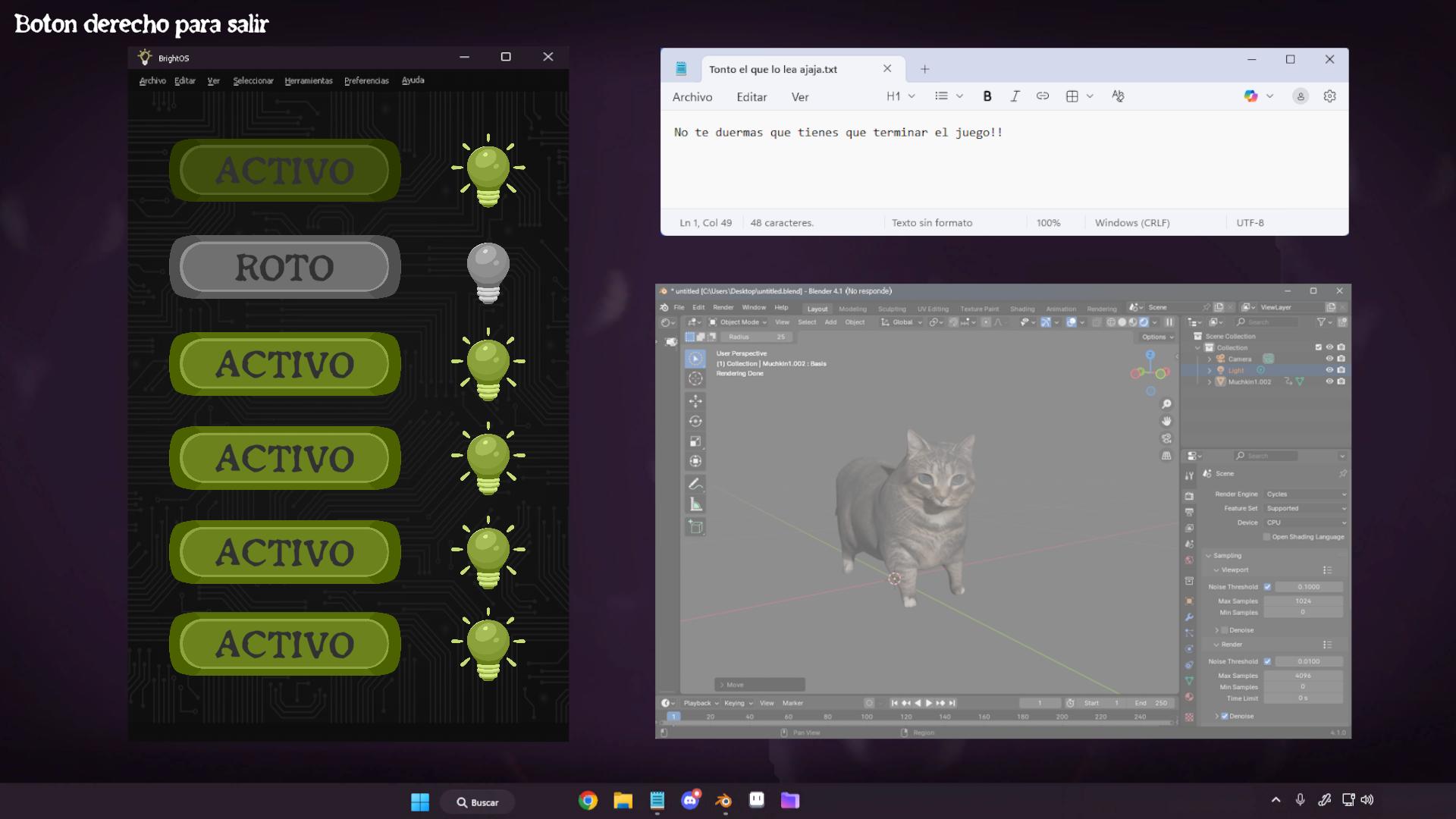Open Notepad settings gear
Screen dimensions: 1456x819
[x=1329, y=96]
